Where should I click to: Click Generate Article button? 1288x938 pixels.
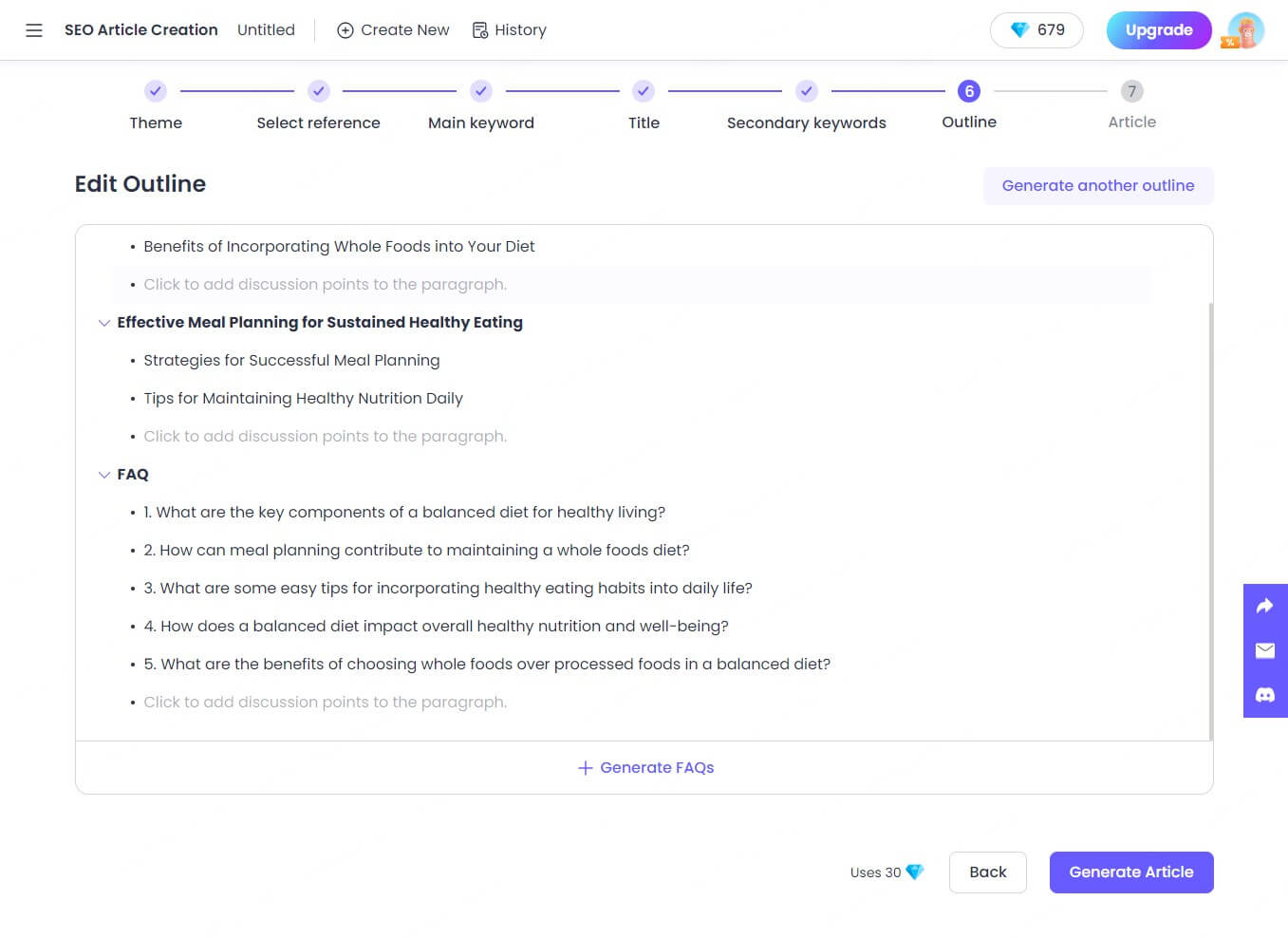click(1130, 872)
